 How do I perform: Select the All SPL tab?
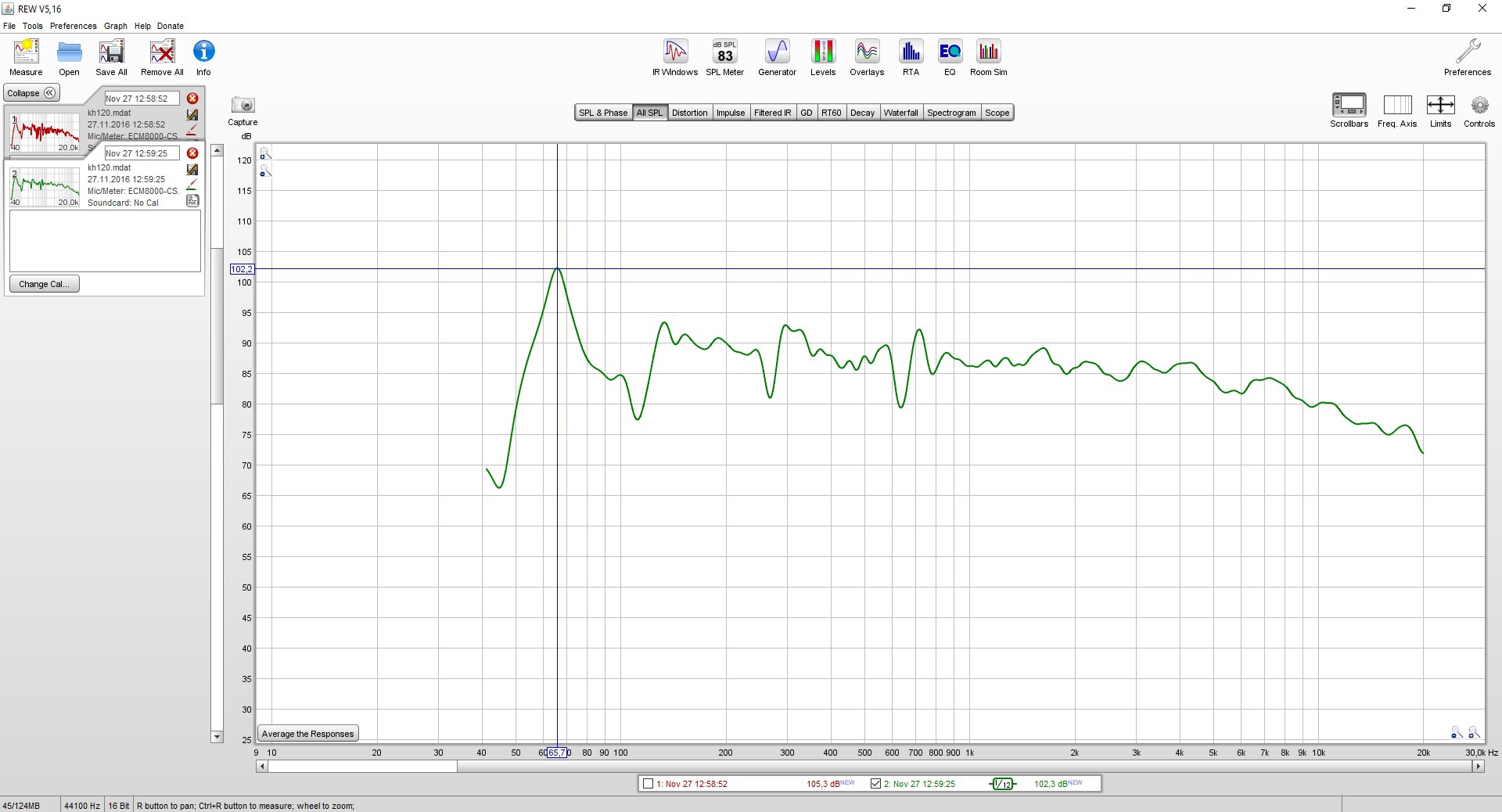649,113
